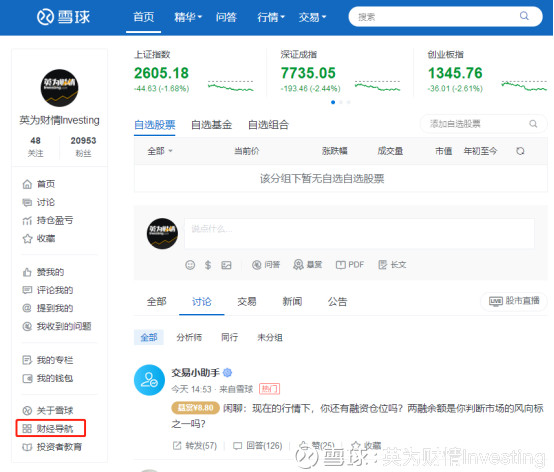Open 持仓盈亏 in the sidebar
The width and height of the screenshot is (554, 472).
tap(48, 220)
